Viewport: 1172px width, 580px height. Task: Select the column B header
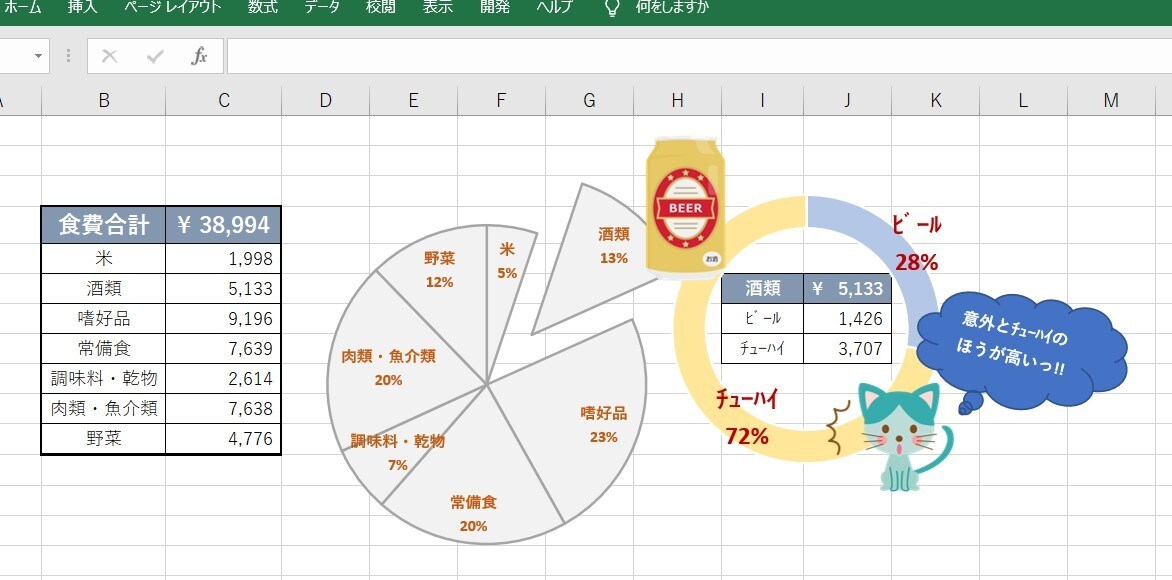pos(103,101)
